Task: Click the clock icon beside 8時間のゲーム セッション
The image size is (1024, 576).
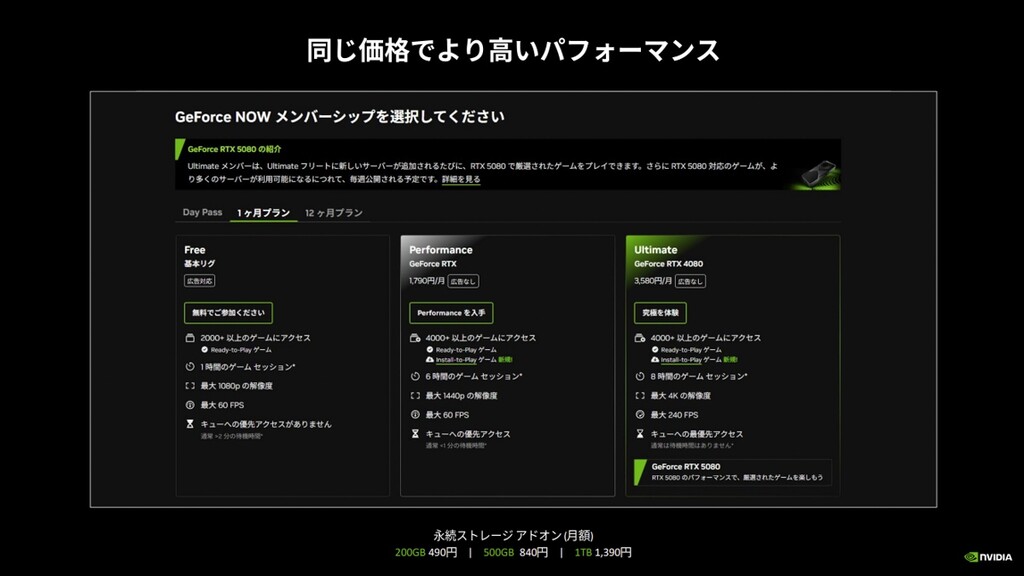Action: 640,376
